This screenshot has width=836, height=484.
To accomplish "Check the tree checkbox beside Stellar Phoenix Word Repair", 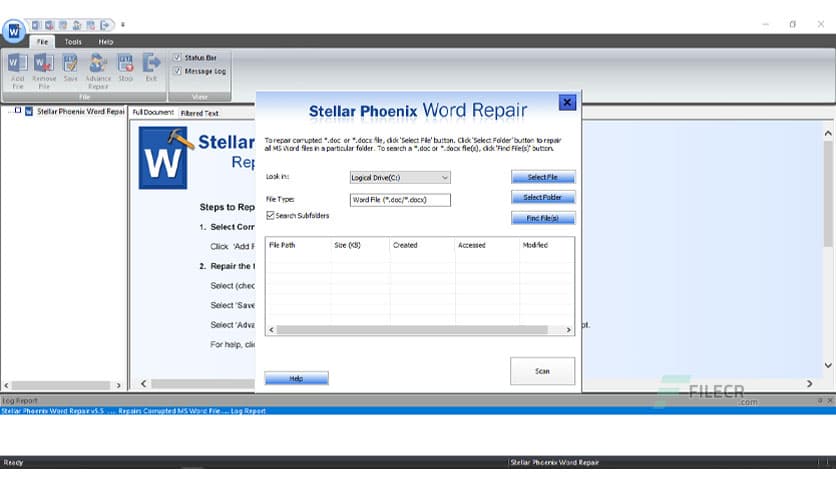I will (x=18, y=111).
